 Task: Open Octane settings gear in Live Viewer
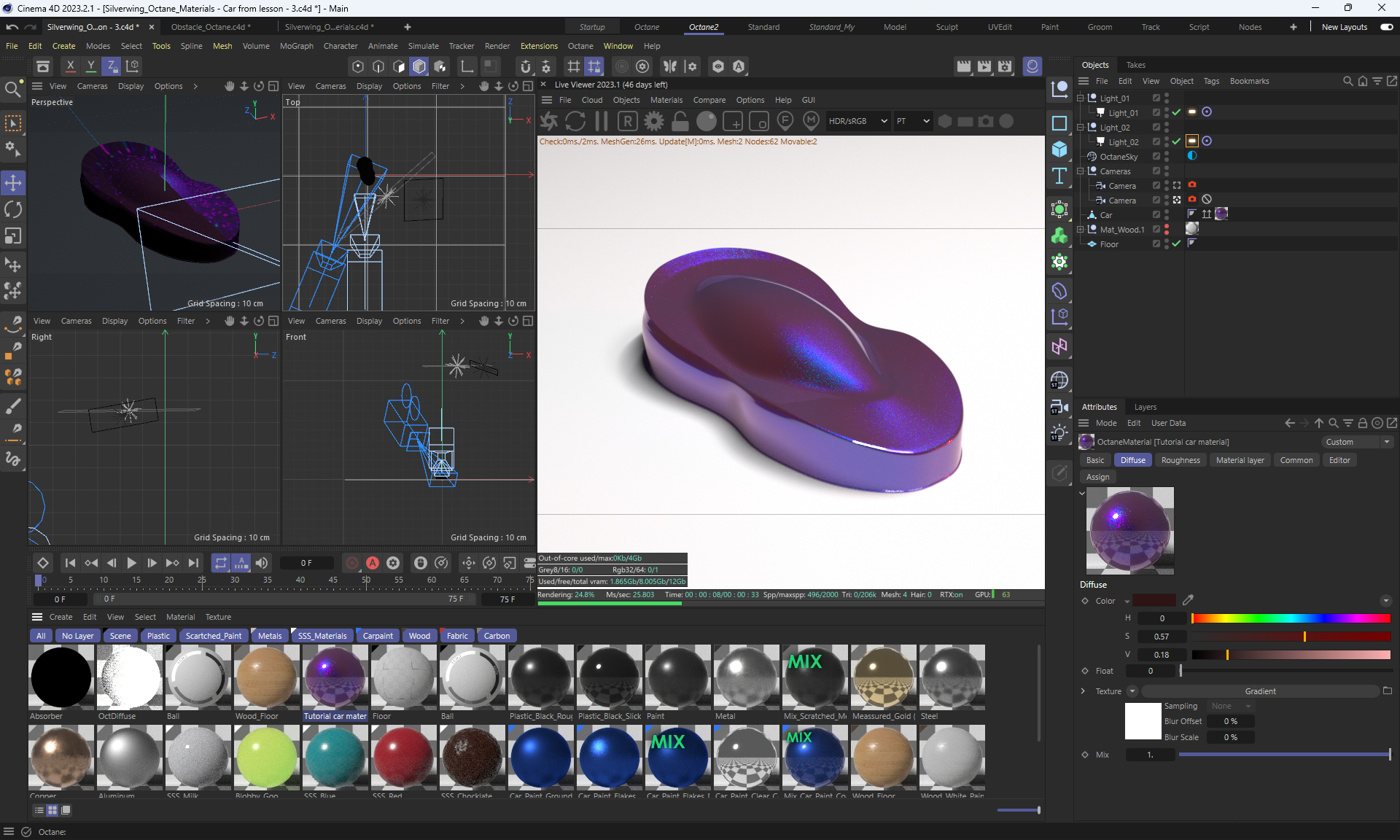click(x=654, y=121)
